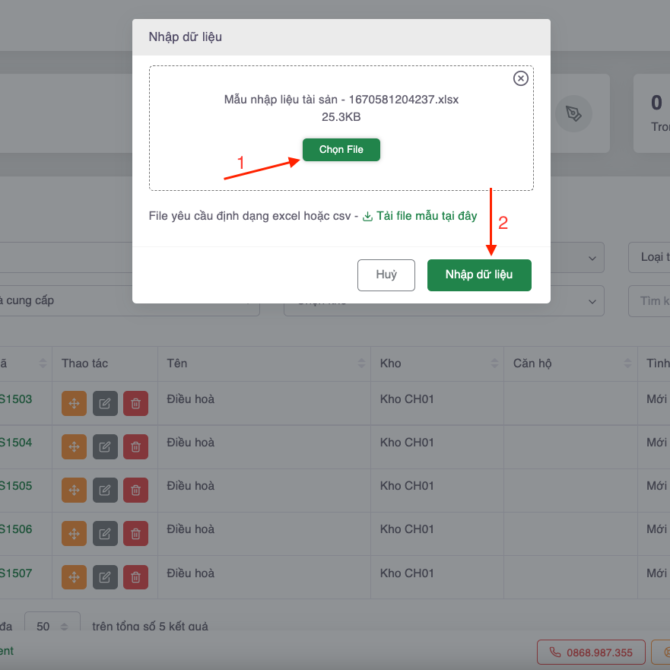Click the green Nhập dữ liệu button
Viewport: 670px width, 670px height.
point(479,274)
